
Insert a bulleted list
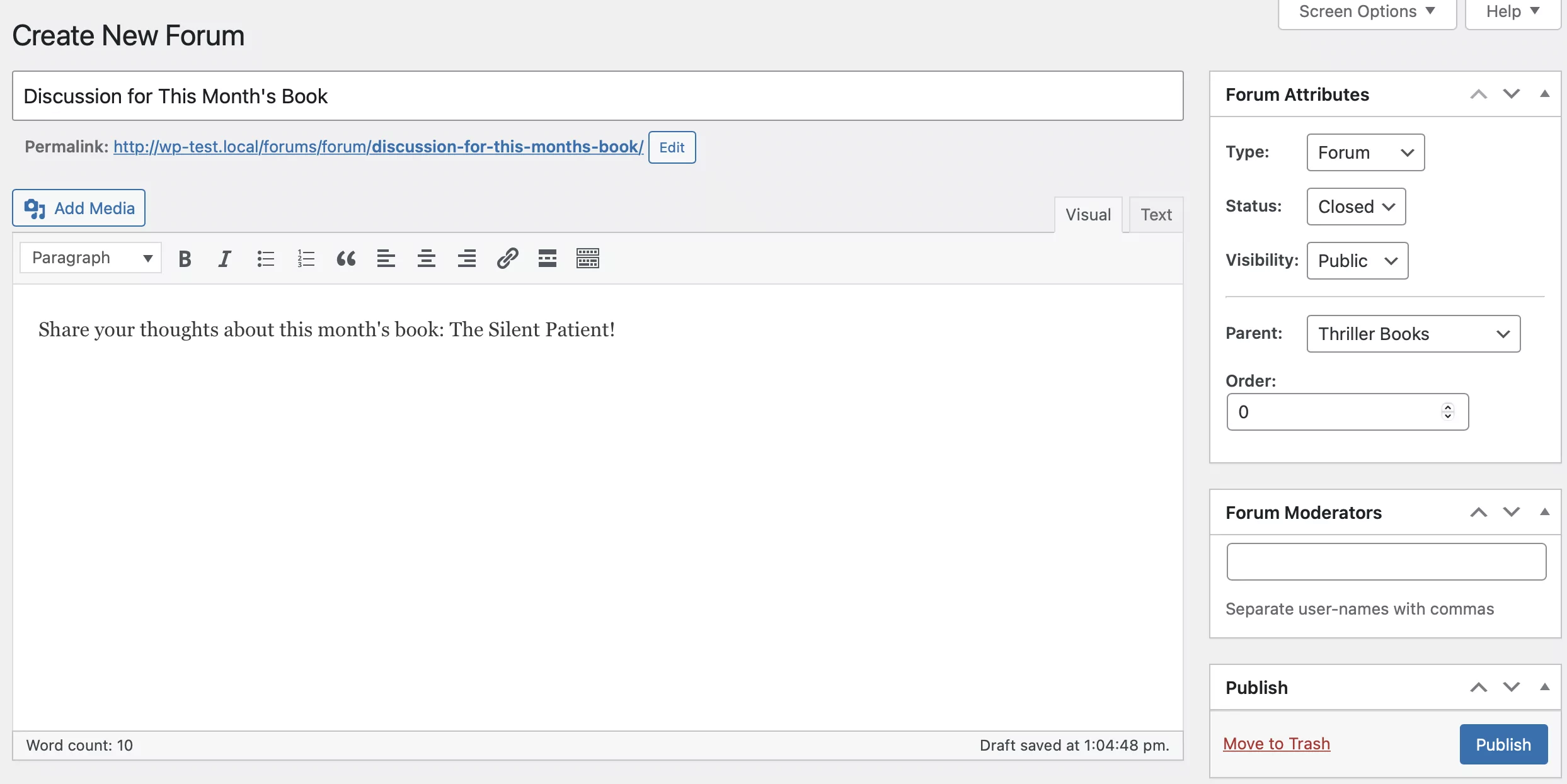point(265,258)
